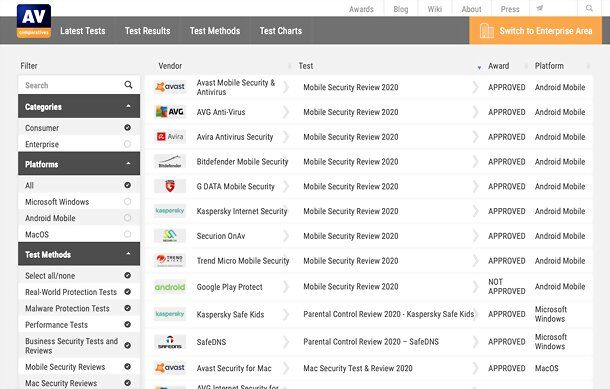Toggle Mac Security Reviews checkbox
610x389 pixels.
tap(127, 383)
